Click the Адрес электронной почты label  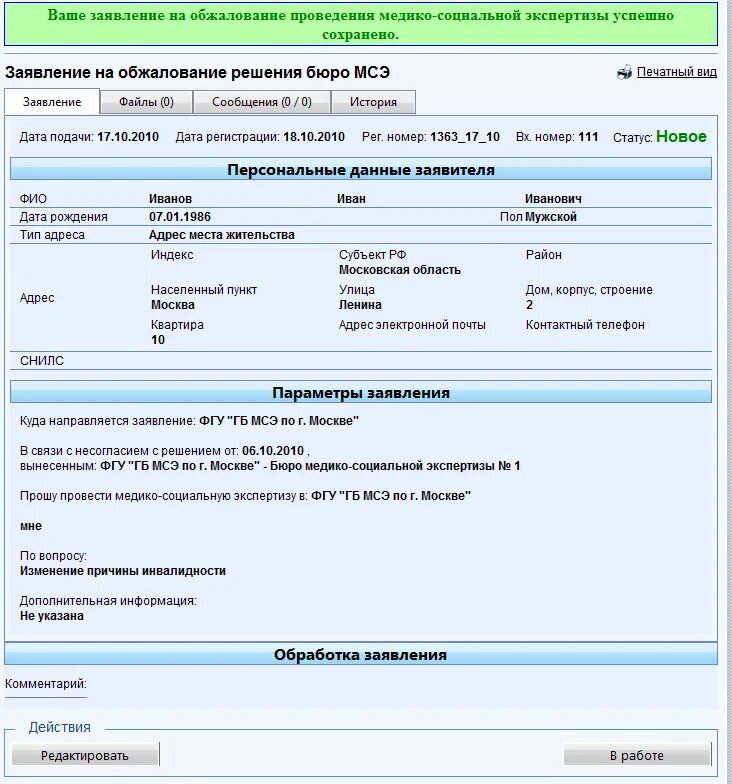click(x=412, y=325)
